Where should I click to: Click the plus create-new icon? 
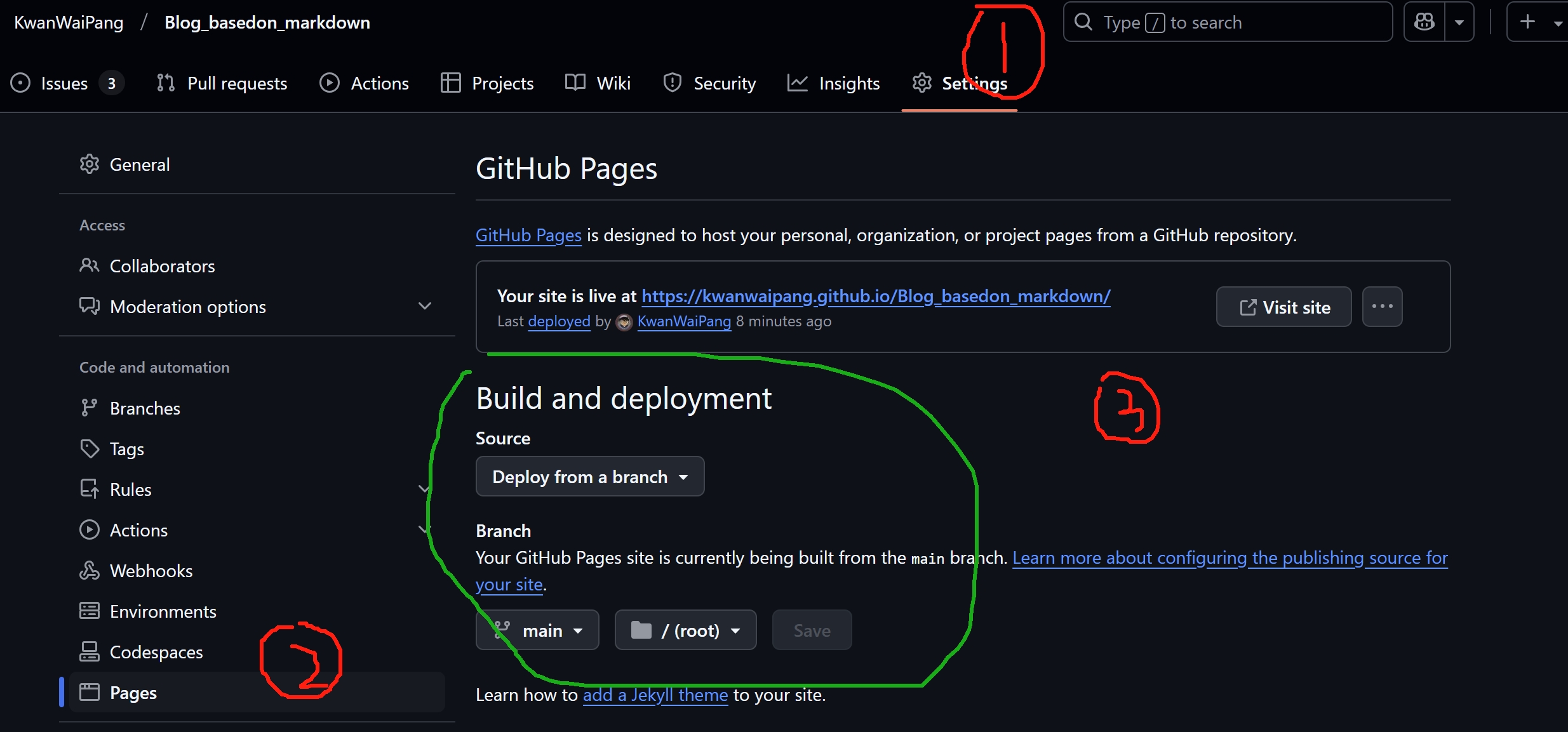[1528, 22]
